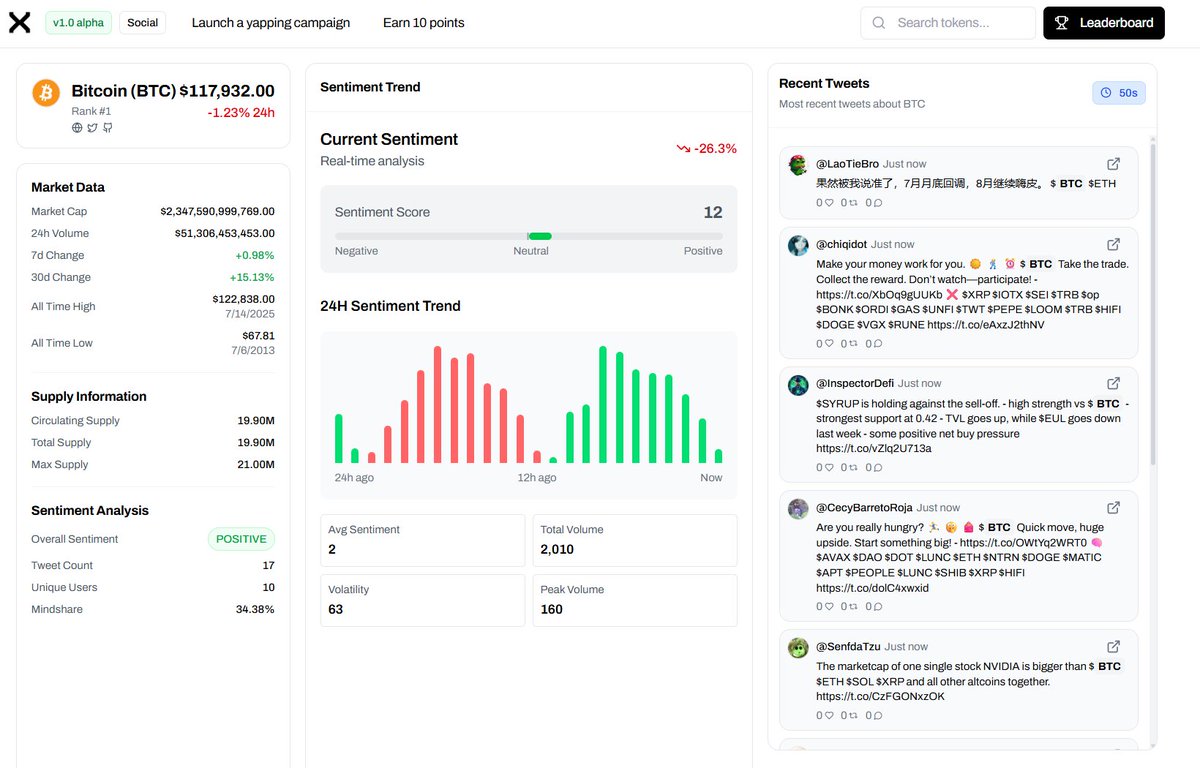
Task: Click the Avg Sentiment stat card
Action: [422, 540]
